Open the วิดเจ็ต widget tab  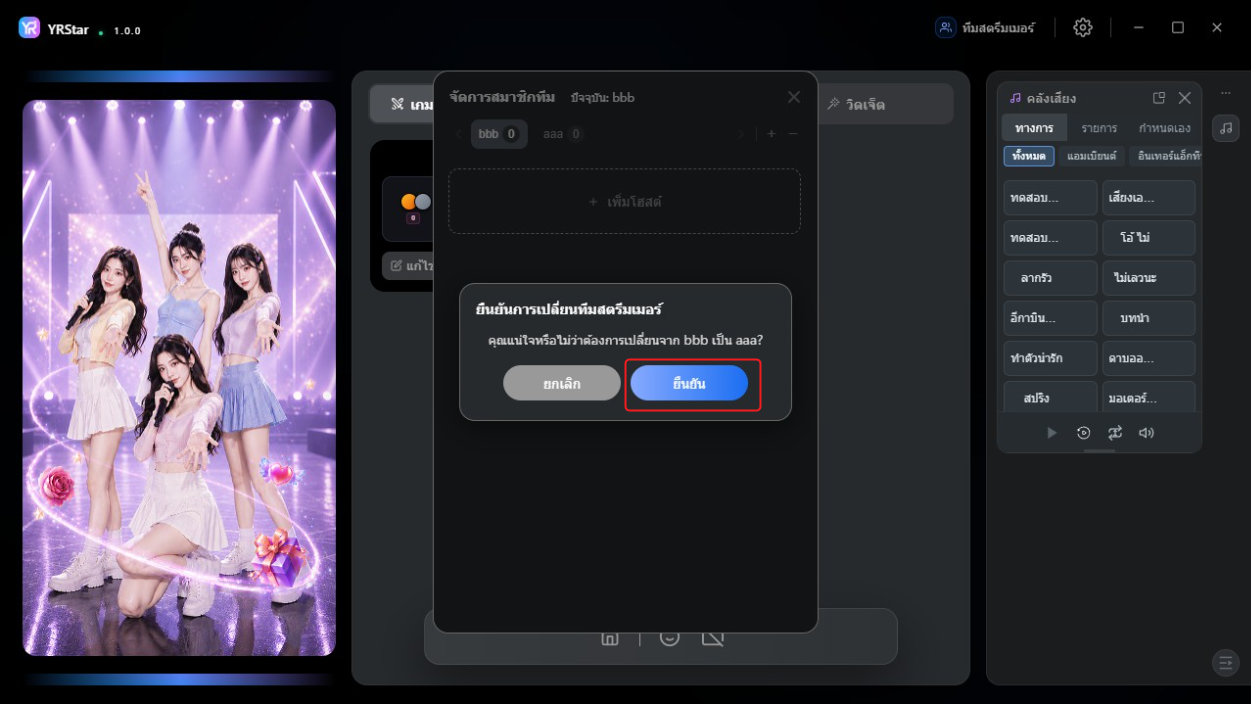pos(856,104)
